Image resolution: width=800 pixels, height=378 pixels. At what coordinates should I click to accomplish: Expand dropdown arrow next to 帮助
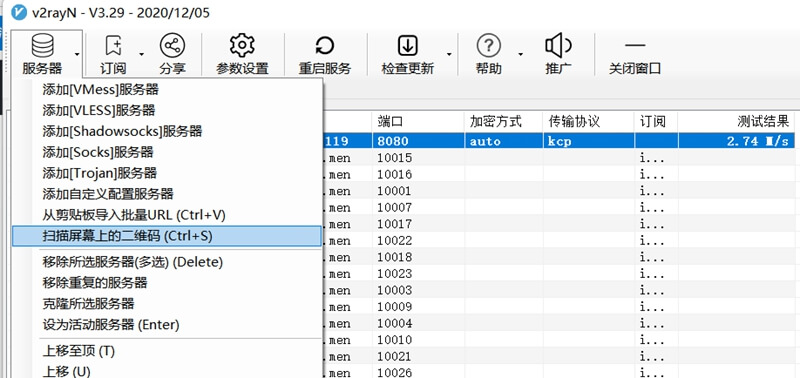(x=521, y=54)
